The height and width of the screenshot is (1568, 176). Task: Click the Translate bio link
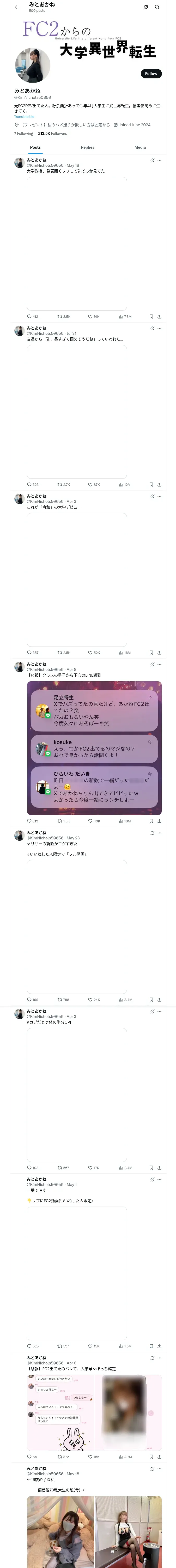point(24,117)
